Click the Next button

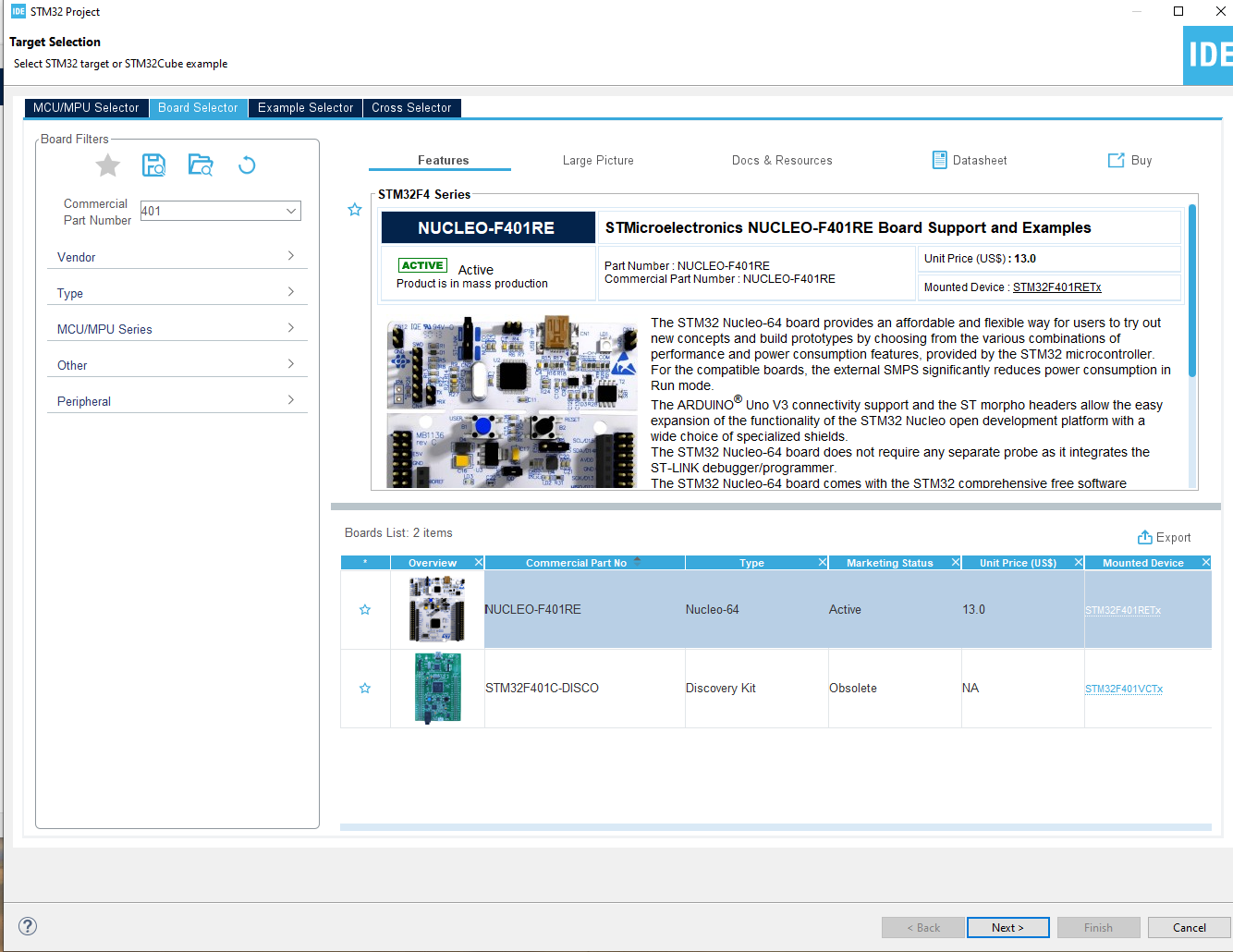click(x=1007, y=927)
